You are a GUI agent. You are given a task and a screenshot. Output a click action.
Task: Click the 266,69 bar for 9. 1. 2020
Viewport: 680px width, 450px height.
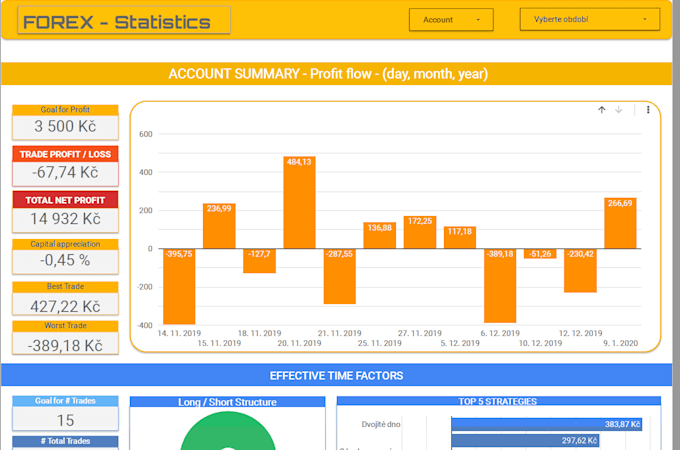(x=620, y=223)
